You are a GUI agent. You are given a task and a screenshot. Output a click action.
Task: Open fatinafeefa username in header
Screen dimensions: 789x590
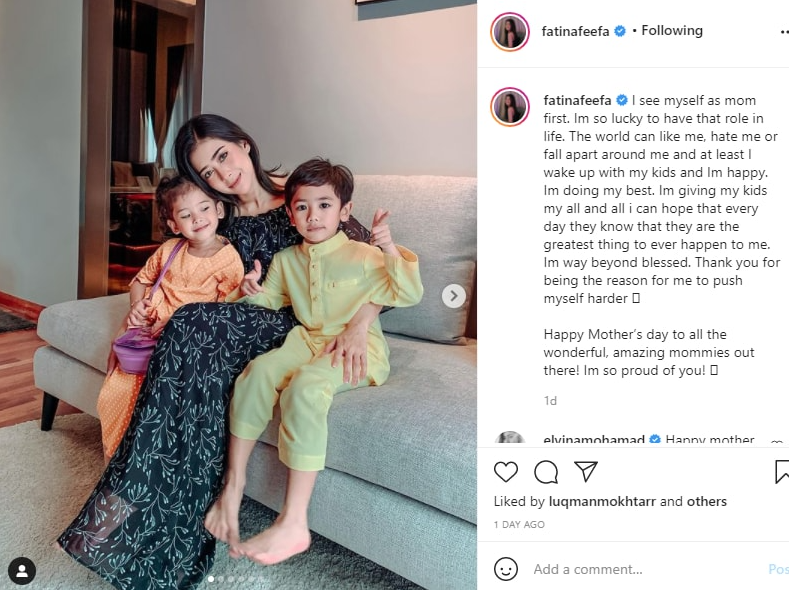[x=575, y=31]
